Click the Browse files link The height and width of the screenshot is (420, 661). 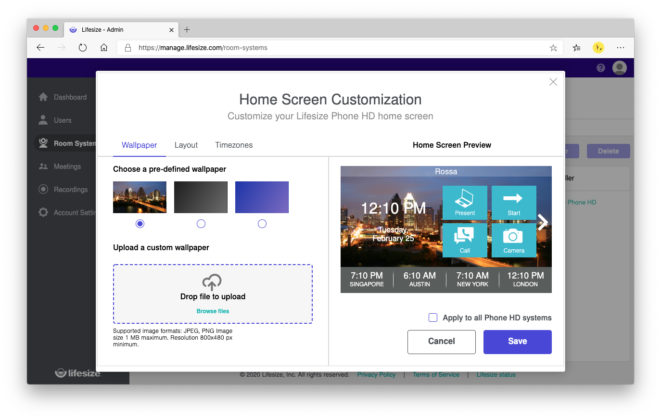tap(213, 311)
